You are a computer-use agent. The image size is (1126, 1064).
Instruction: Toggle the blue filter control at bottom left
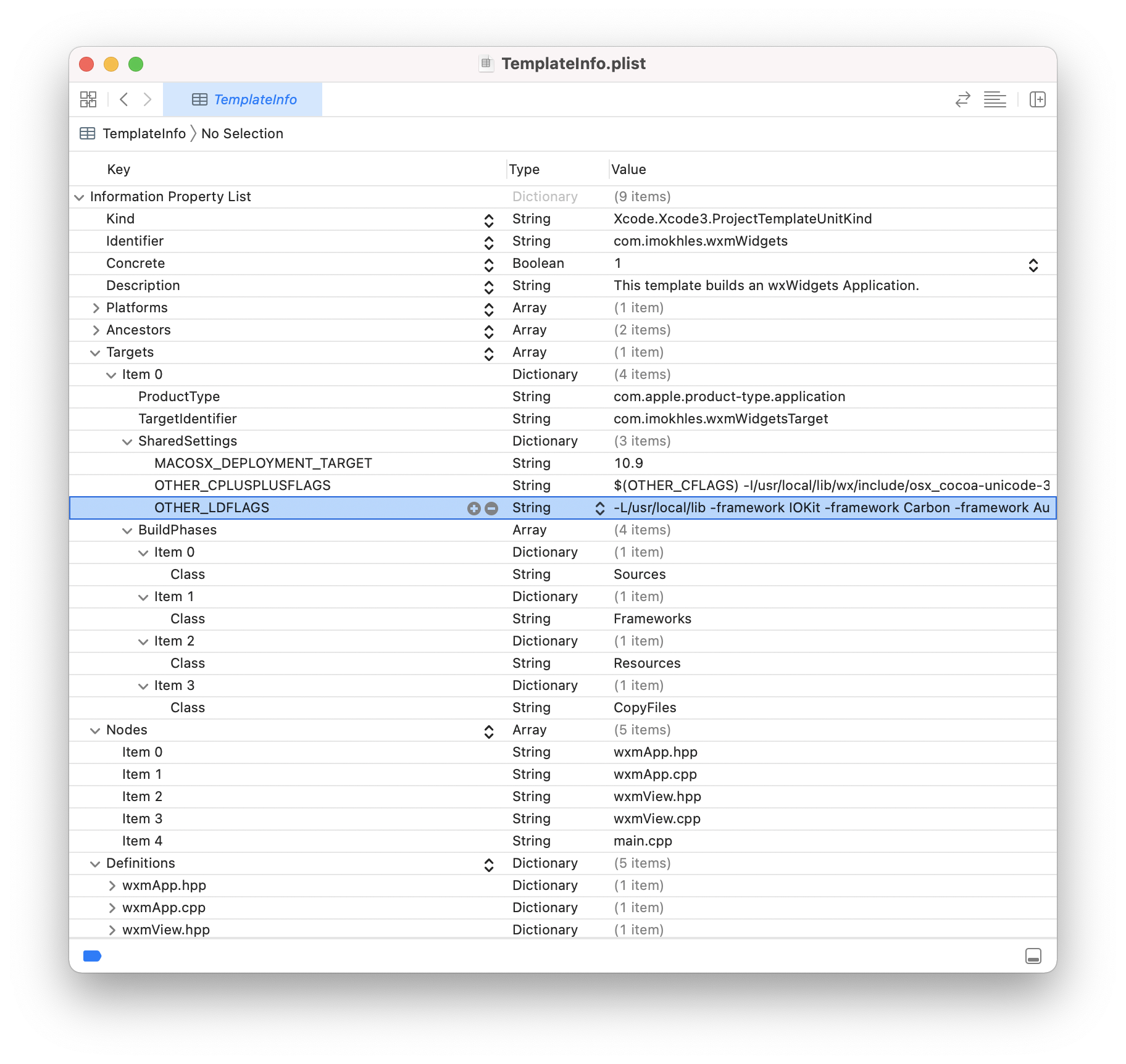coord(92,955)
